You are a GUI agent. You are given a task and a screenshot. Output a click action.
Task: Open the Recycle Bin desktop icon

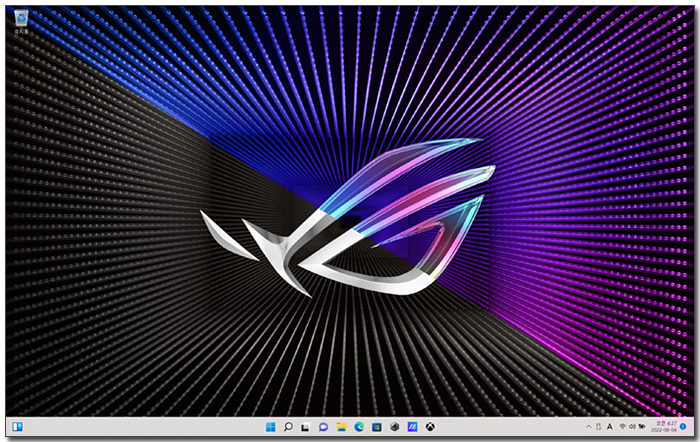(x=21, y=22)
